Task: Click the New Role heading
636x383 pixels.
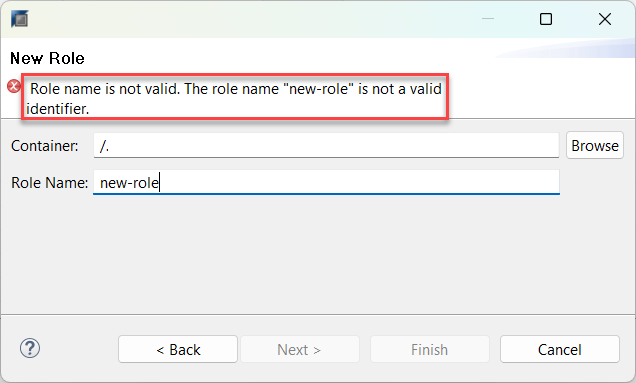Action: (47, 58)
